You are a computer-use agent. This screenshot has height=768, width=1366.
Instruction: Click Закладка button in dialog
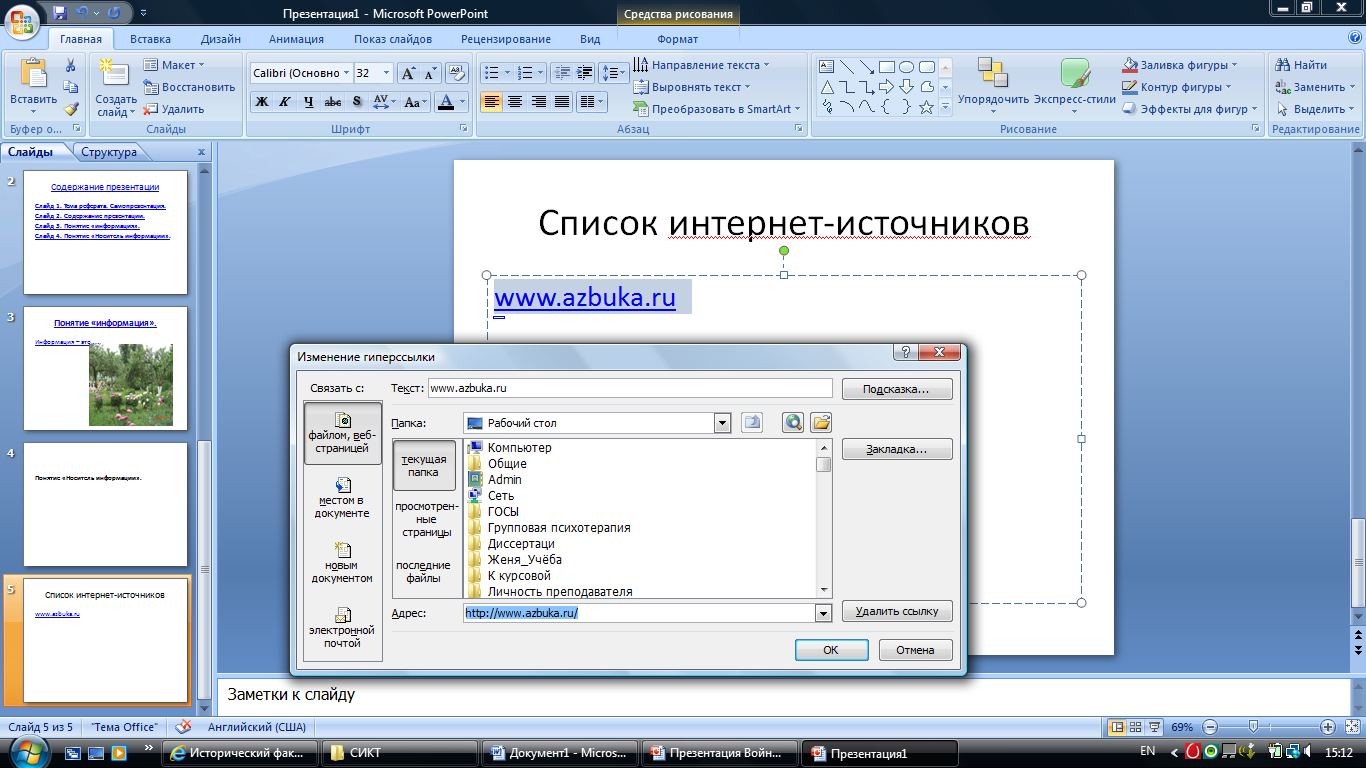coord(897,449)
